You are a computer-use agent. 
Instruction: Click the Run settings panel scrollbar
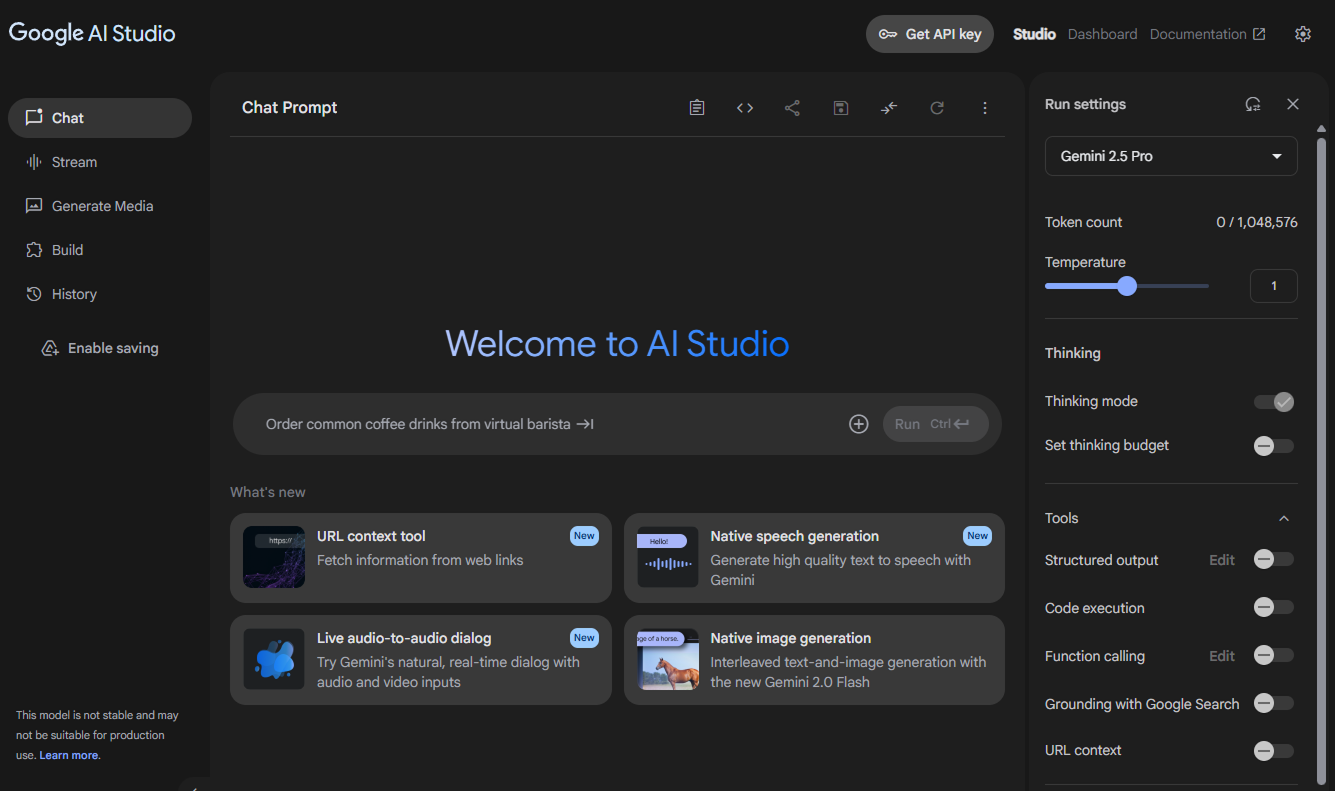[1321, 460]
